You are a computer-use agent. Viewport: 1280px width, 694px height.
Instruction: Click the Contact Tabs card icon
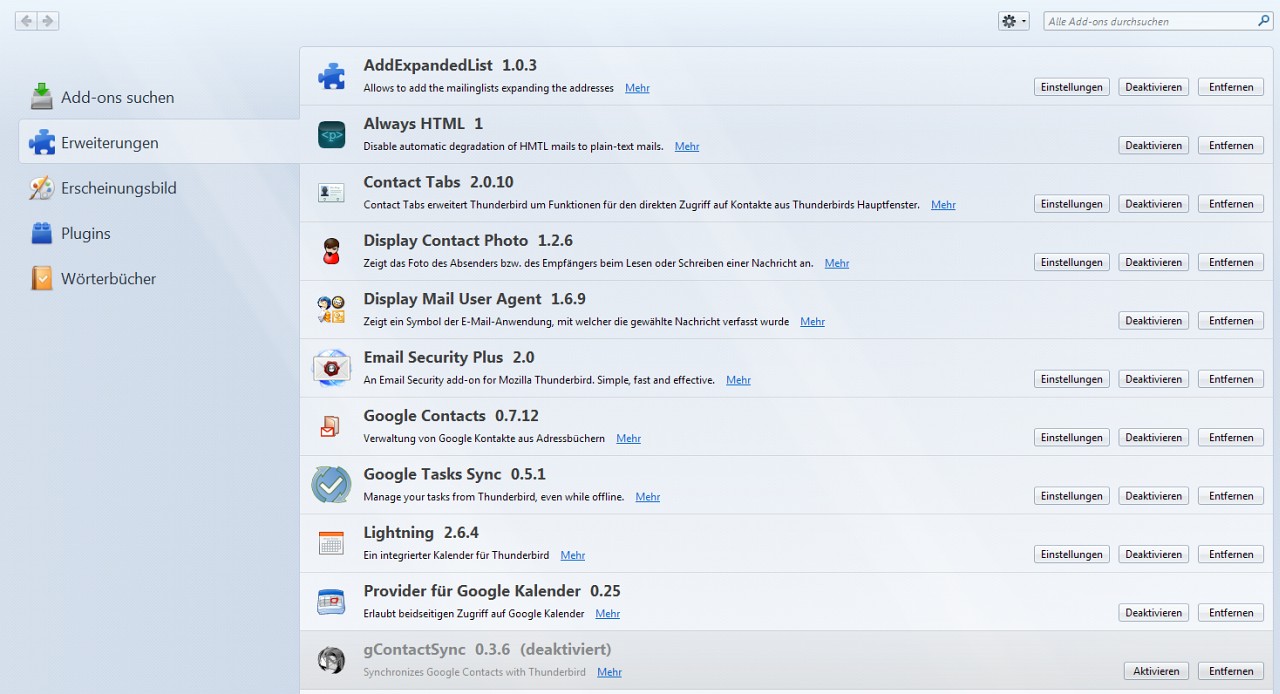tap(331, 193)
